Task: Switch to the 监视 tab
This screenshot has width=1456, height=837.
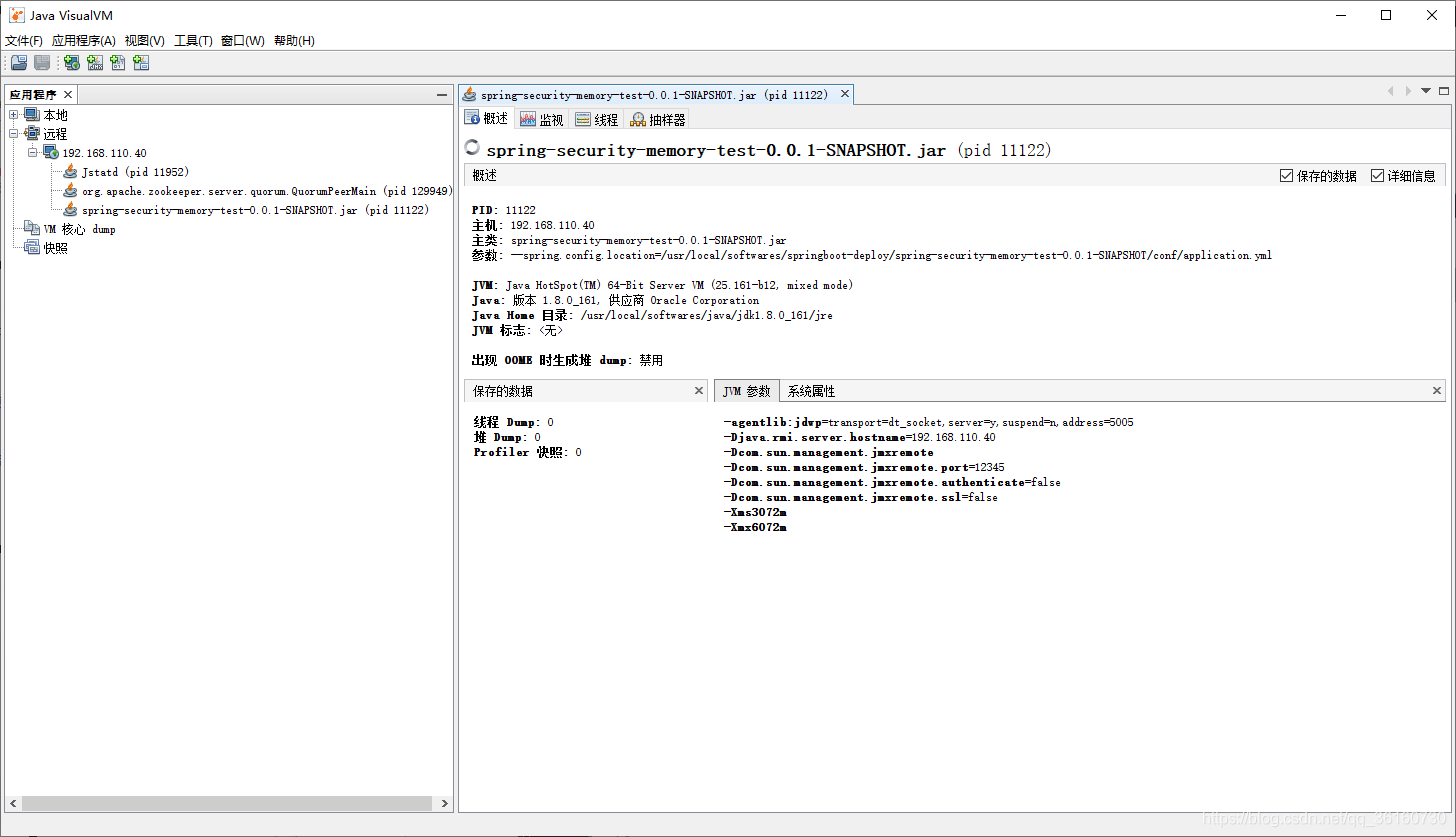Action: pos(542,120)
